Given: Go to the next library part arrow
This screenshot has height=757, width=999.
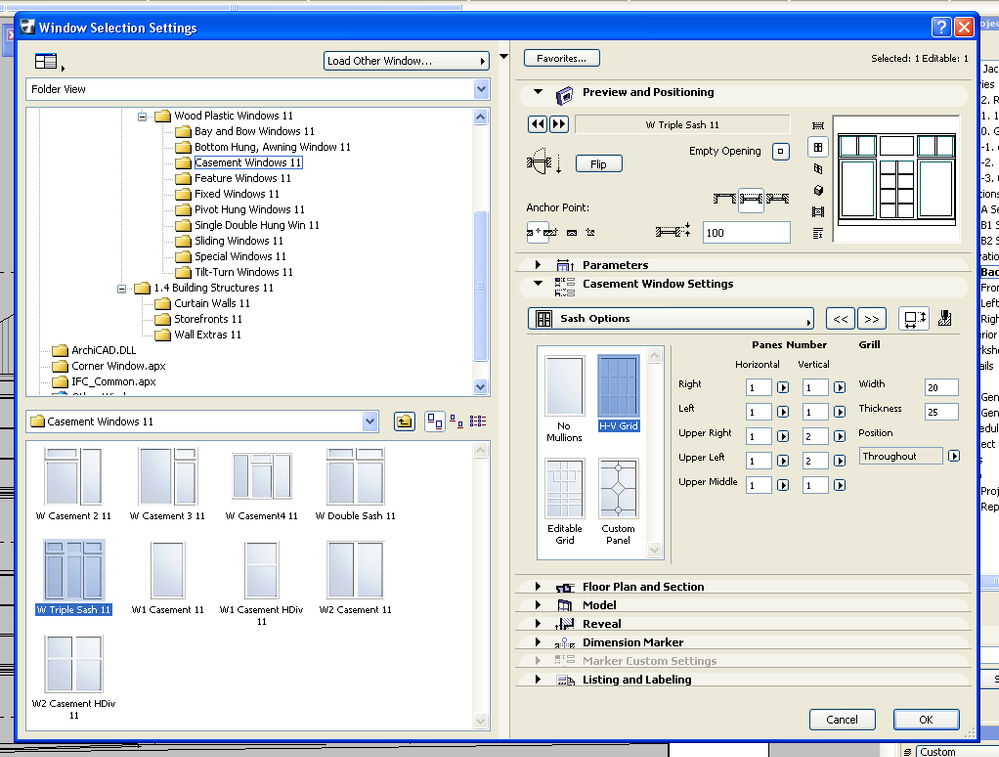Looking at the screenshot, I should point(559,125).
